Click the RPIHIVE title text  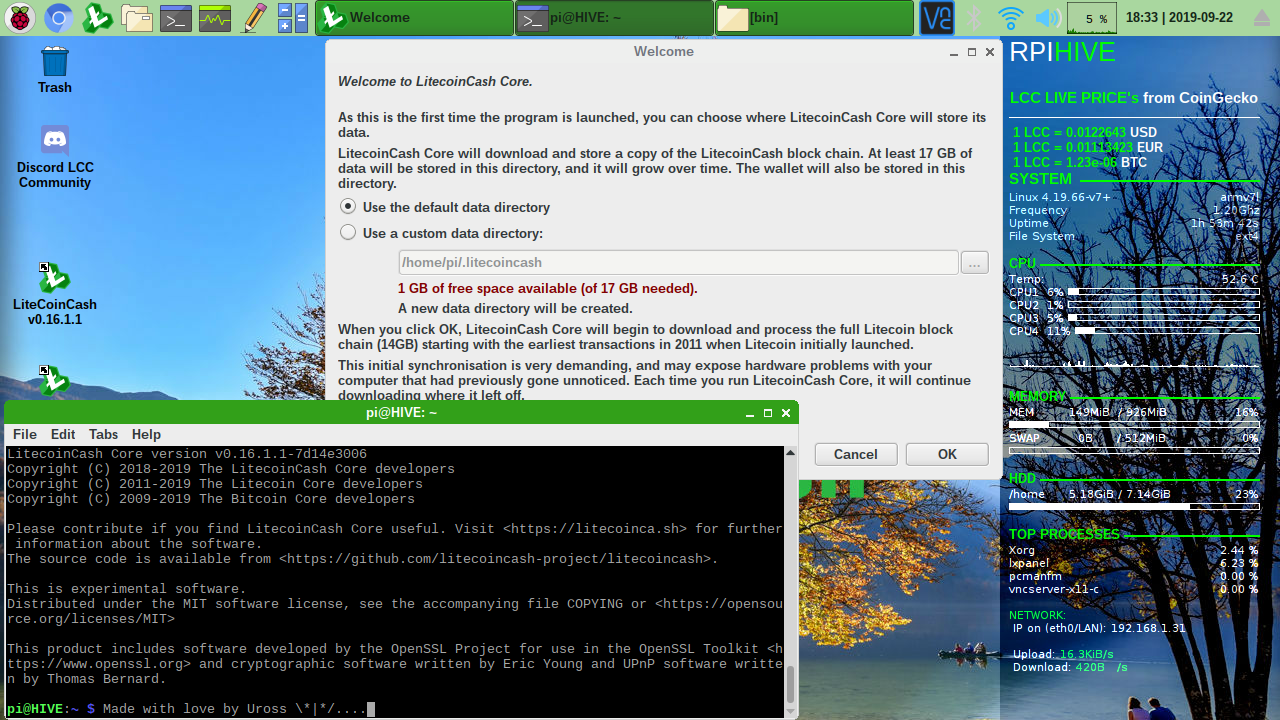pyautogui.click(x=1062, y=52)
